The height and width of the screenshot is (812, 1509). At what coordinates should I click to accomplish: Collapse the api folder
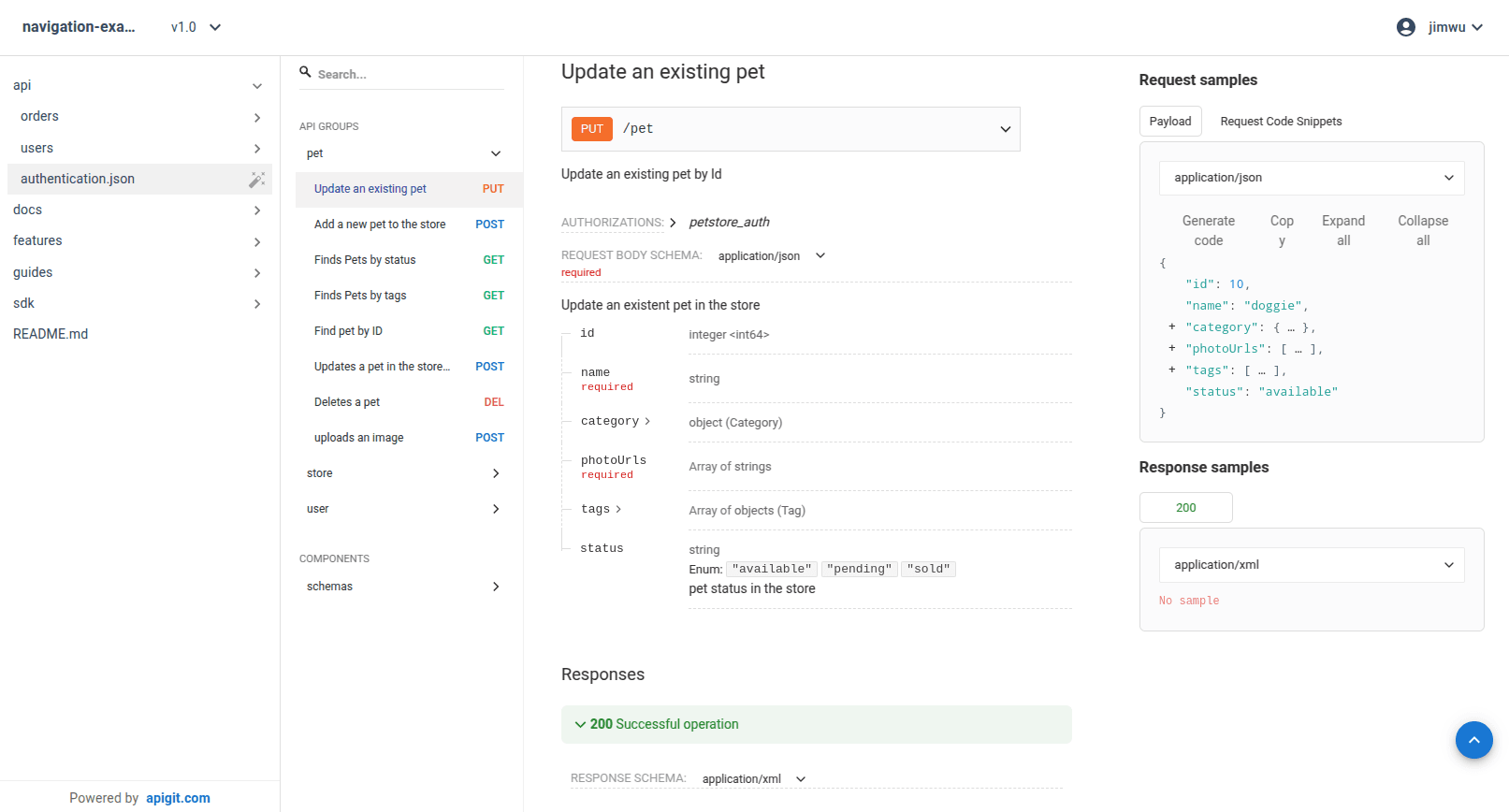click(257, 86)
